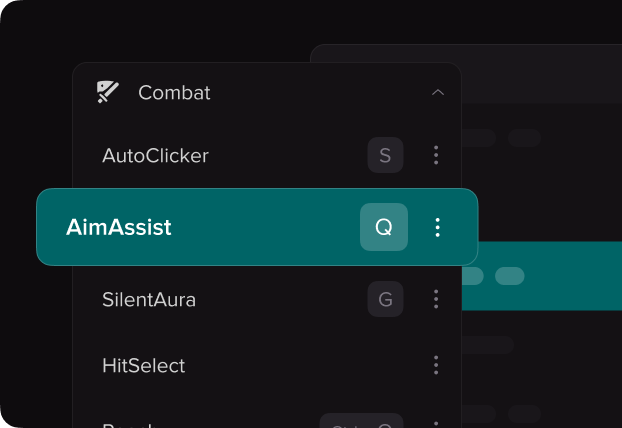Click the S keybind badge for AutoClicker
The image size is (622, 428).
tap(385, 155)
